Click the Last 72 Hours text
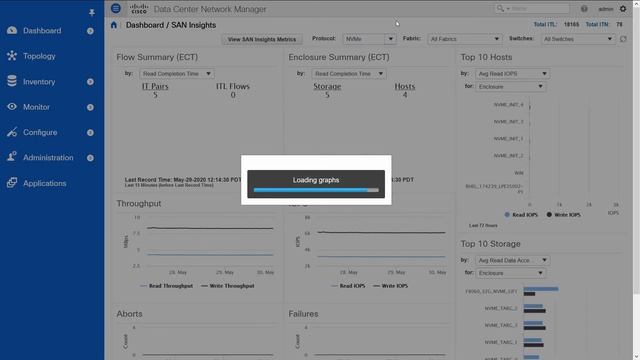The image size is (640, 360). tap(483, 225)
